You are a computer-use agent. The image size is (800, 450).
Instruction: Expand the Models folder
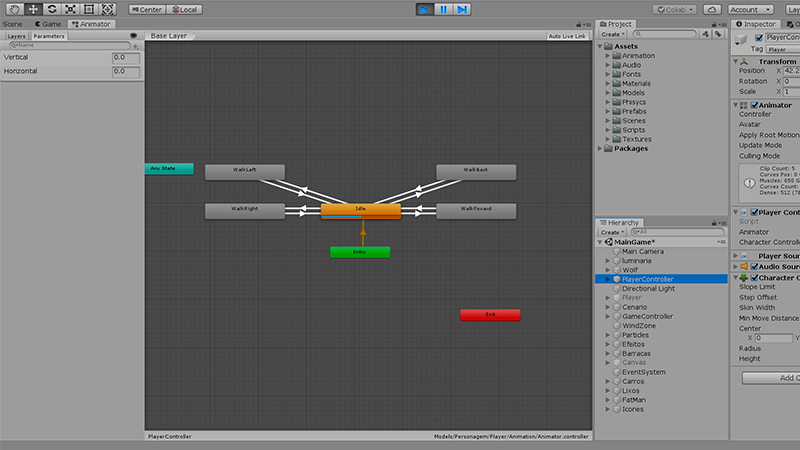[608, 93]
